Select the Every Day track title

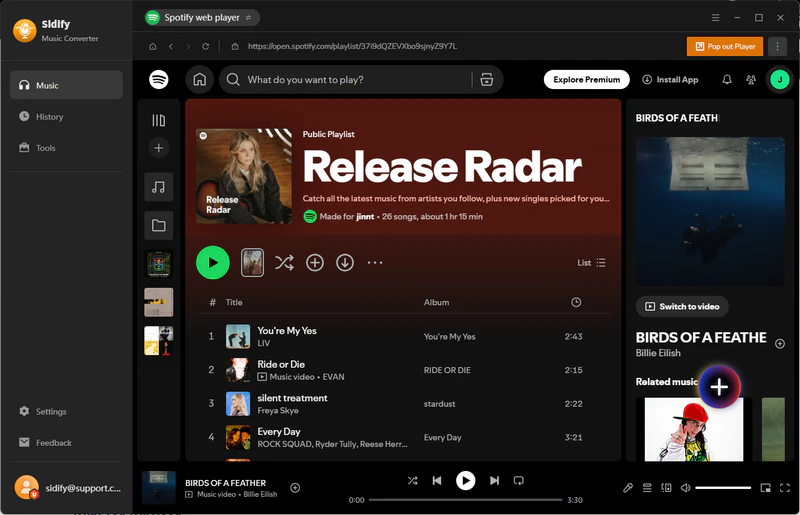[279, 431]
